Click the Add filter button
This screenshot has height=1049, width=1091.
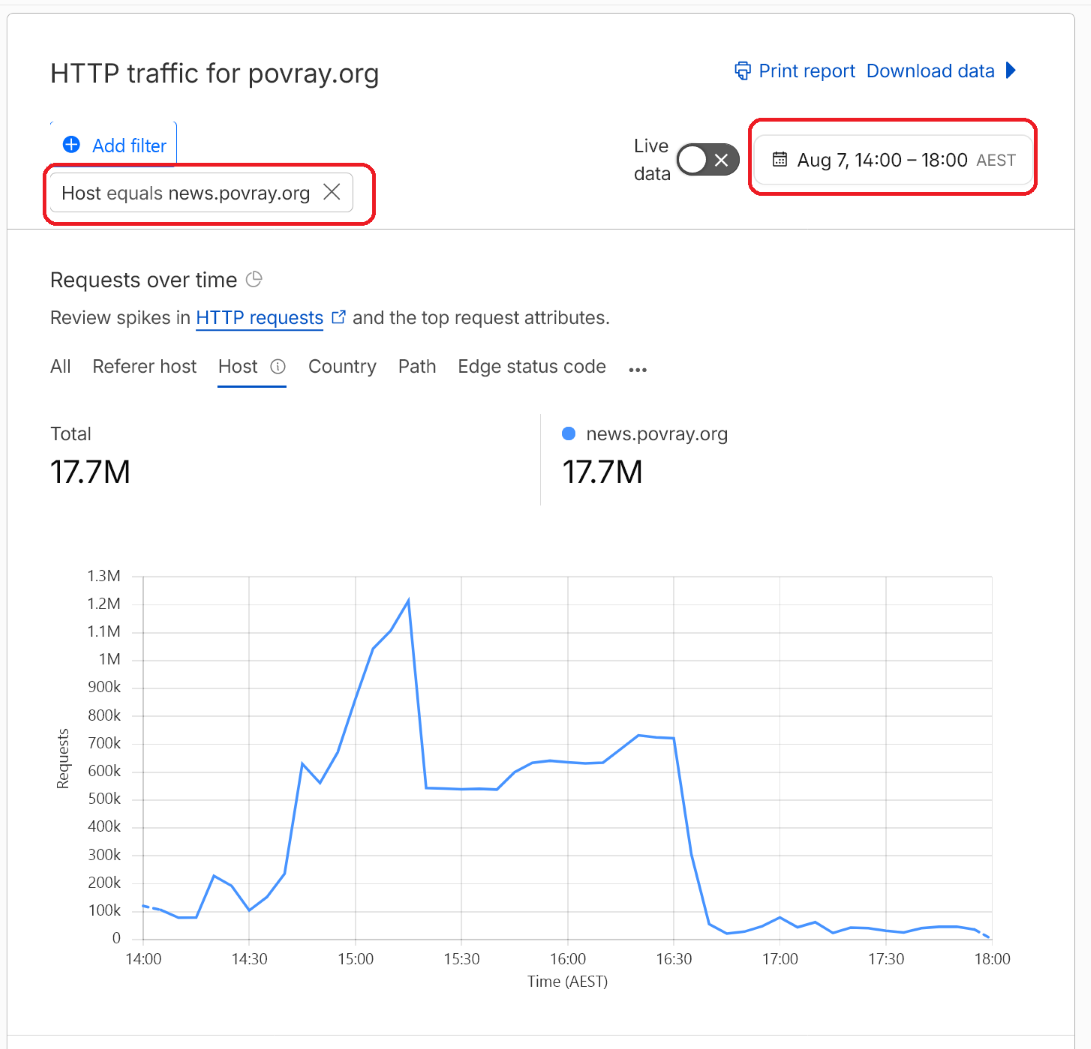click(114, 145)
